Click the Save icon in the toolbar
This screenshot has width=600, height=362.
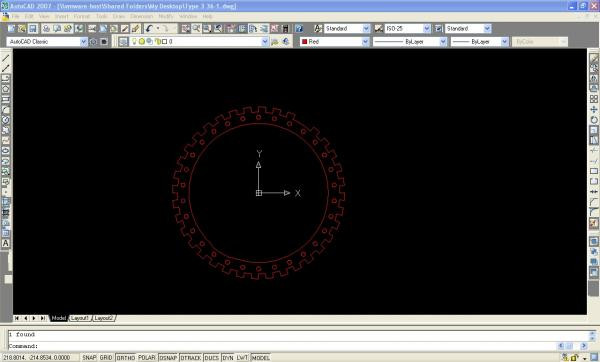33,29
